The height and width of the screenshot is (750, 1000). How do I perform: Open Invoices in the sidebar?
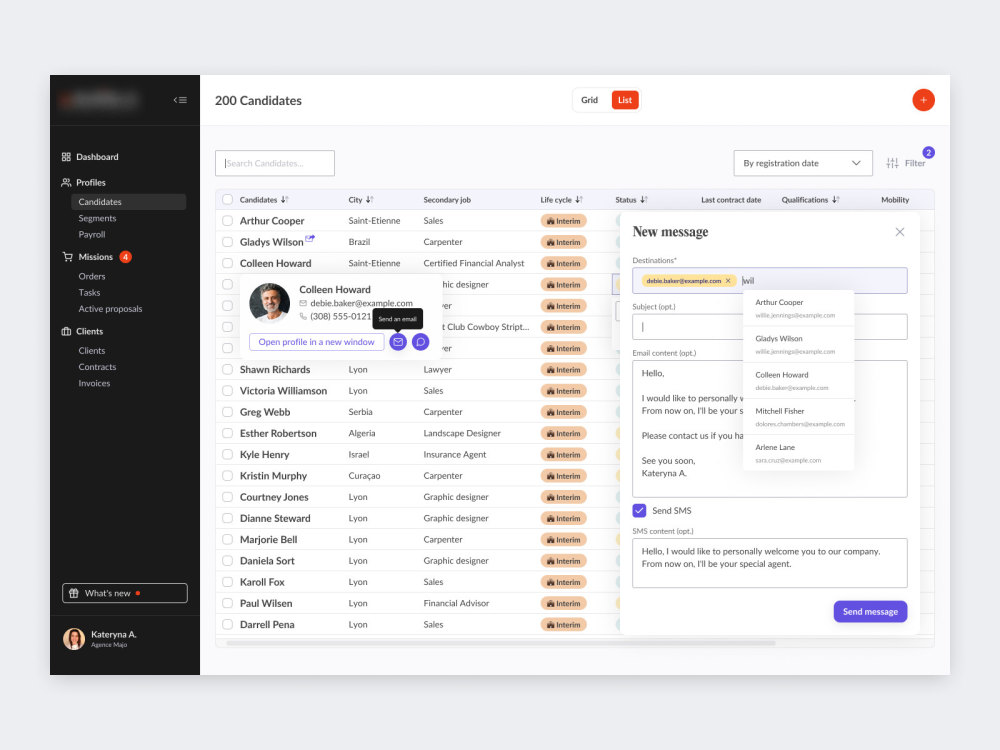(x=94, y=383)
